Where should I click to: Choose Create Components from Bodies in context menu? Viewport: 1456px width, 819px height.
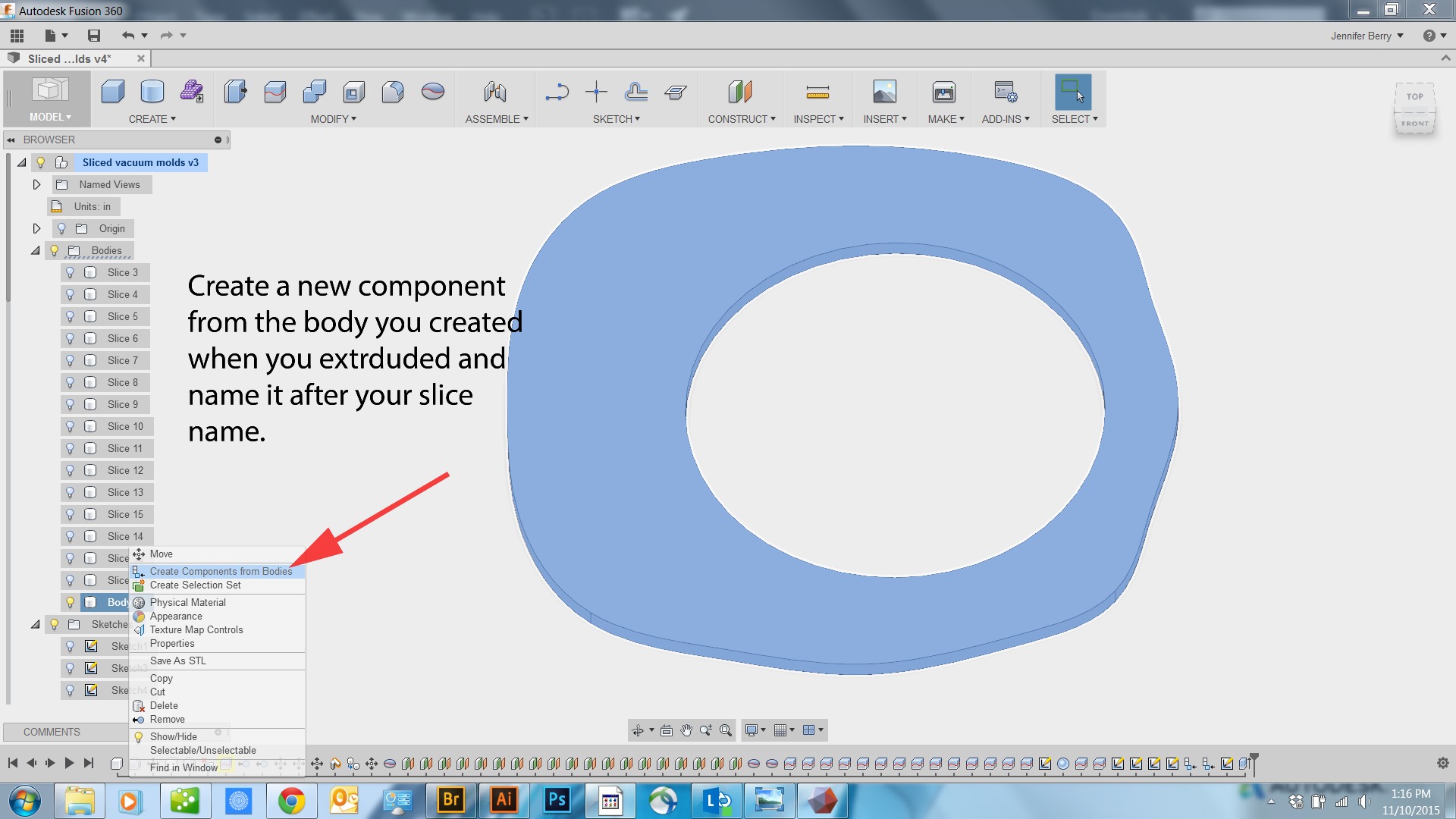(x=221, y=571)
